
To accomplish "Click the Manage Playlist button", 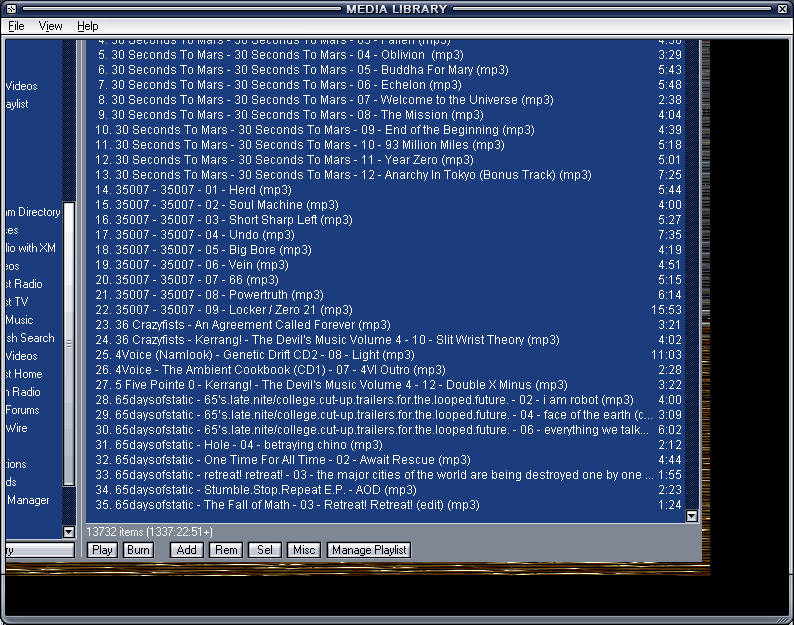I will 369,550.
